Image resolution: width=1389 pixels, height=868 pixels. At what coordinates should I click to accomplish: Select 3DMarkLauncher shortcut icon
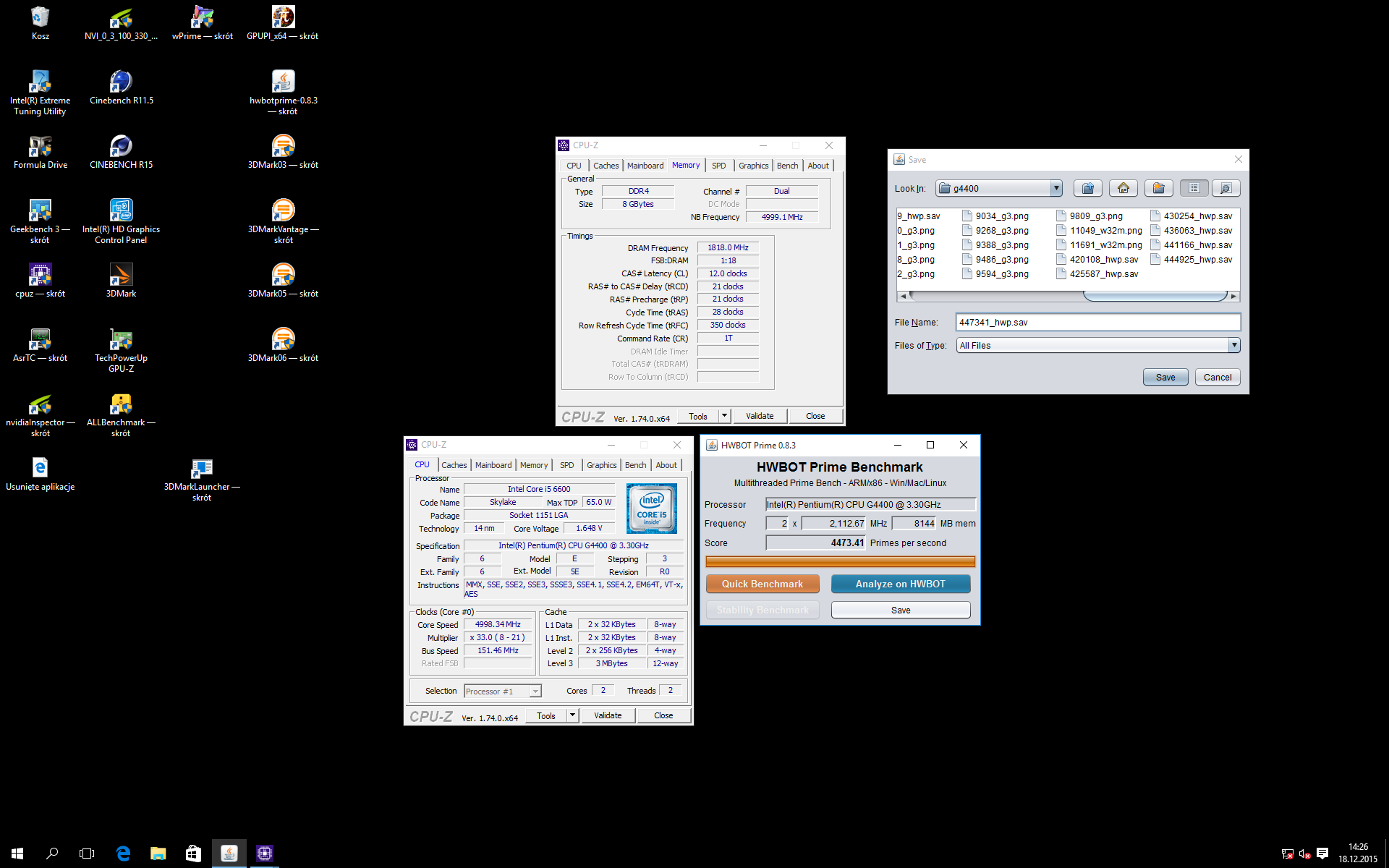tap(202, 479)
